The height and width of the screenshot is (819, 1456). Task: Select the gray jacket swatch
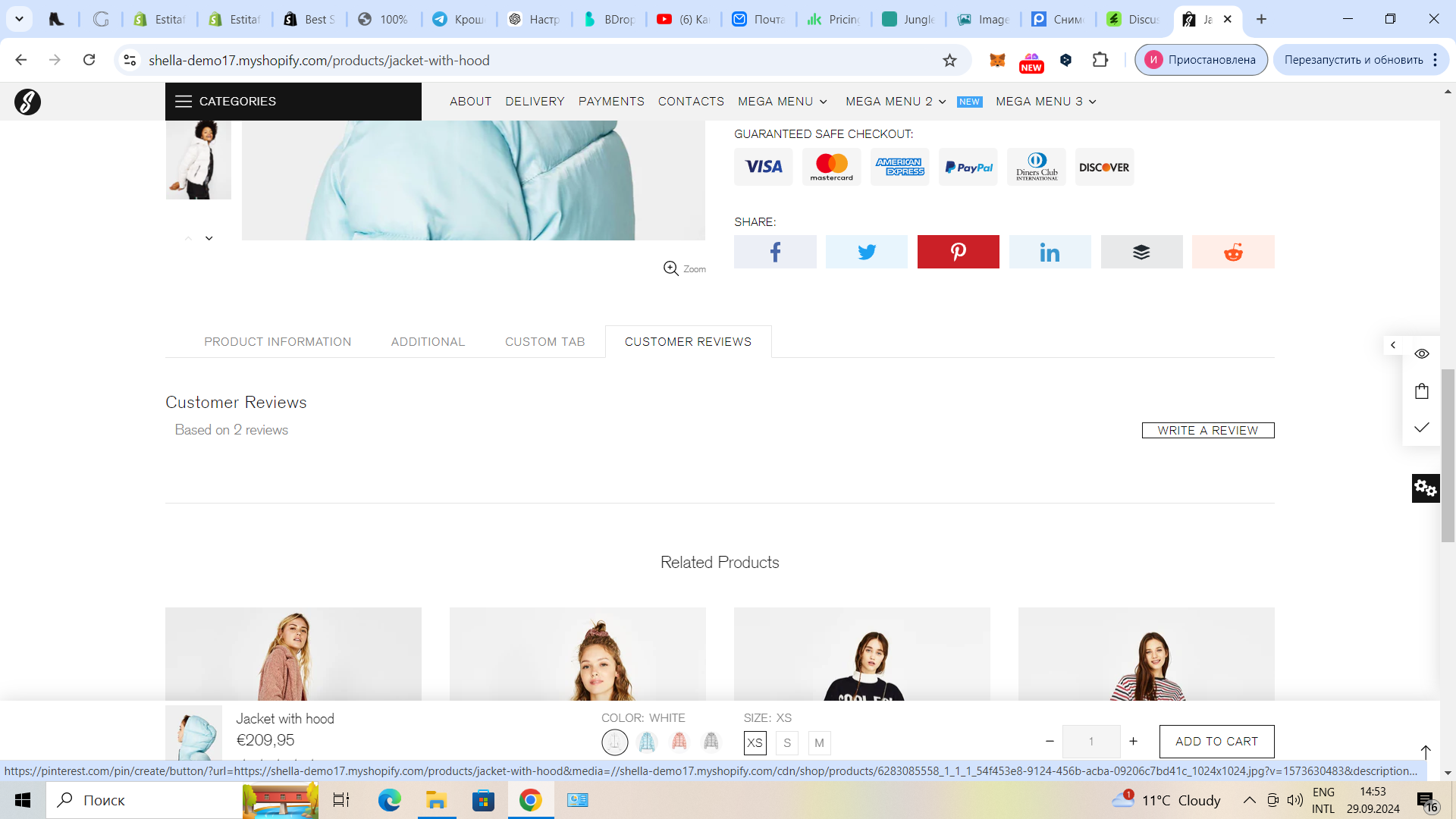[x=711, y=741]
